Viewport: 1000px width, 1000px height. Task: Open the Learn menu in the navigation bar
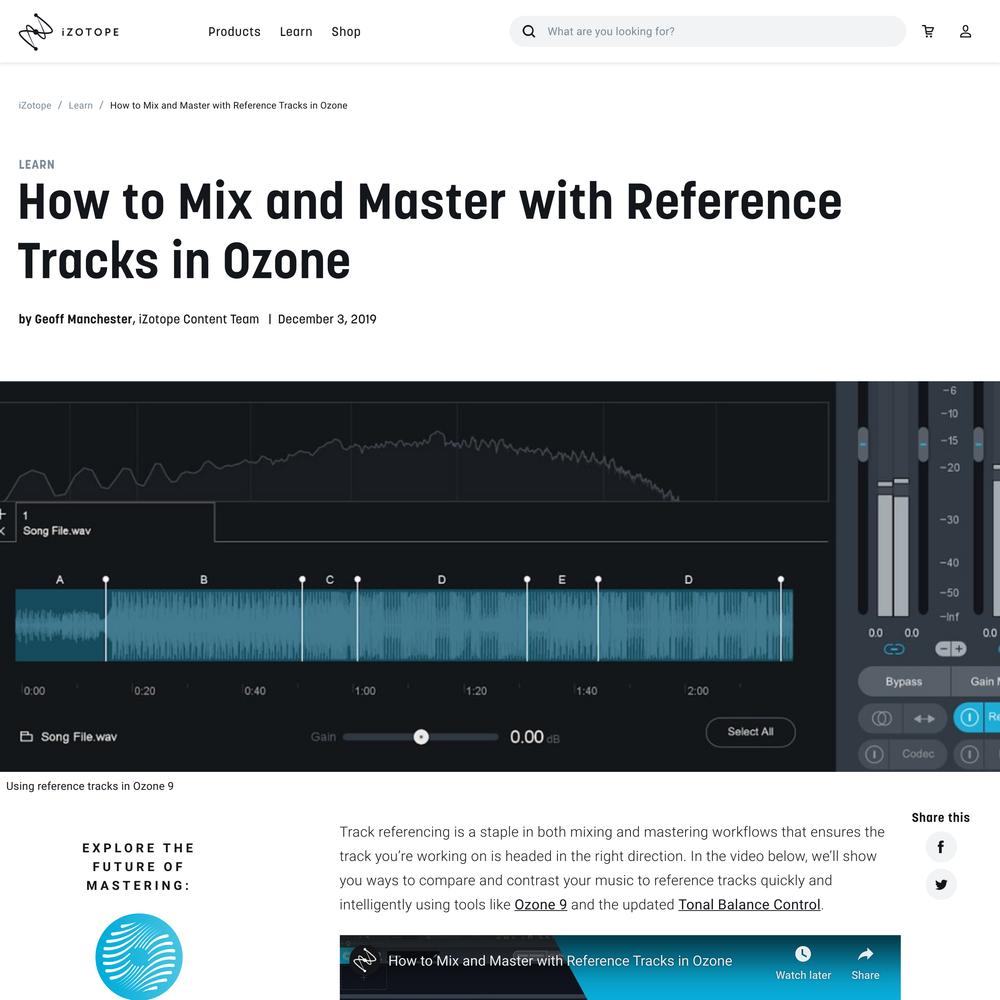pyautogui.click(x=296, y=32)
